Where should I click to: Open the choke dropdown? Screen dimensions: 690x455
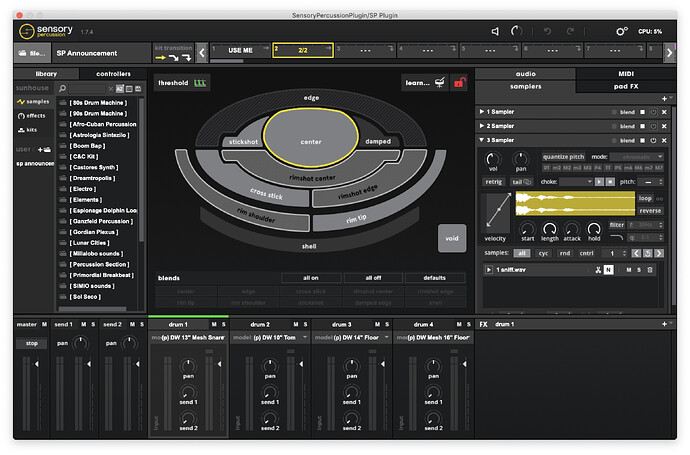coord(576,182)
